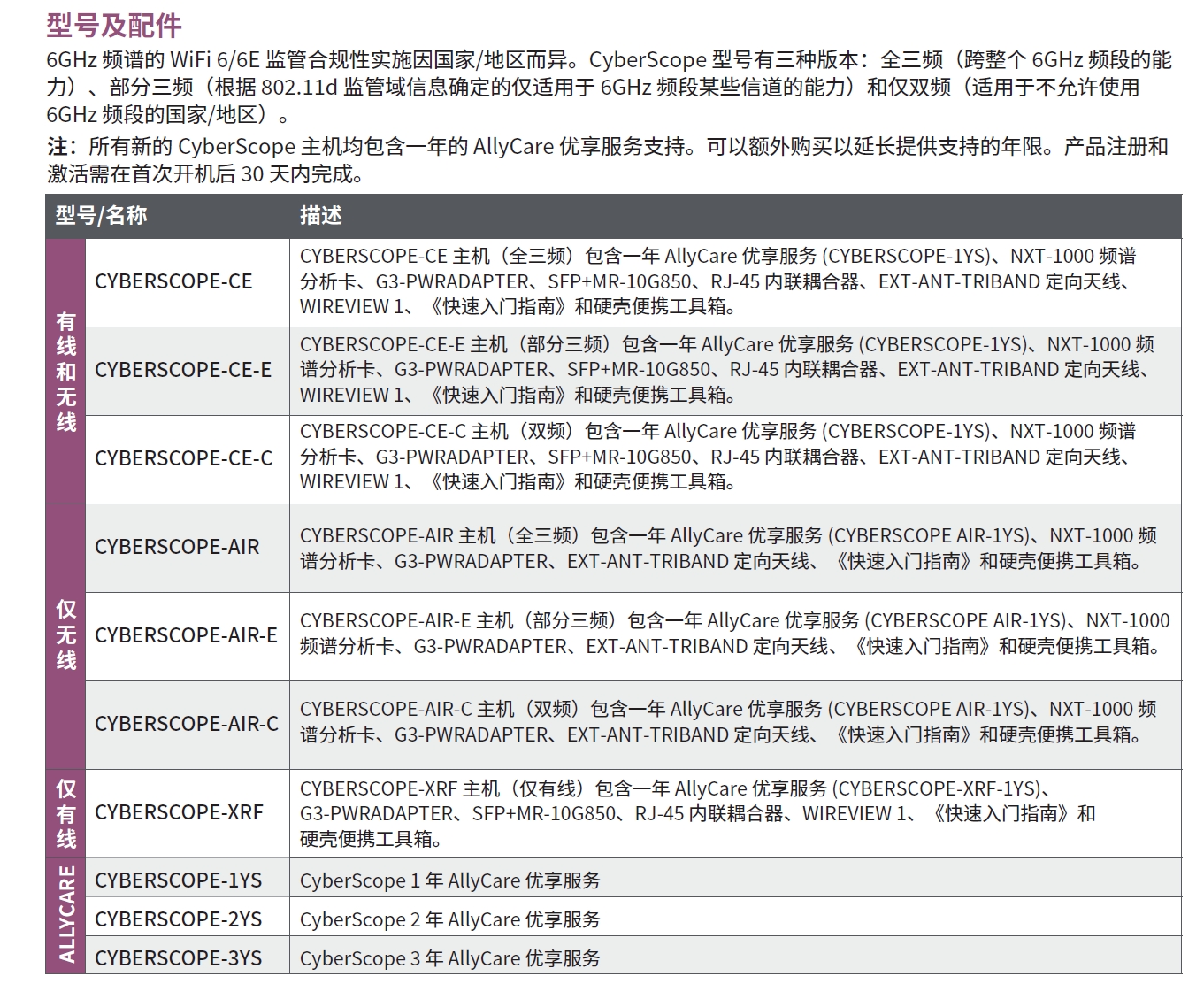Click the description of CYBERSCOPE-AIR-E 主机（部分三频）
The image size is (1204, 984).
coord(734,634)
